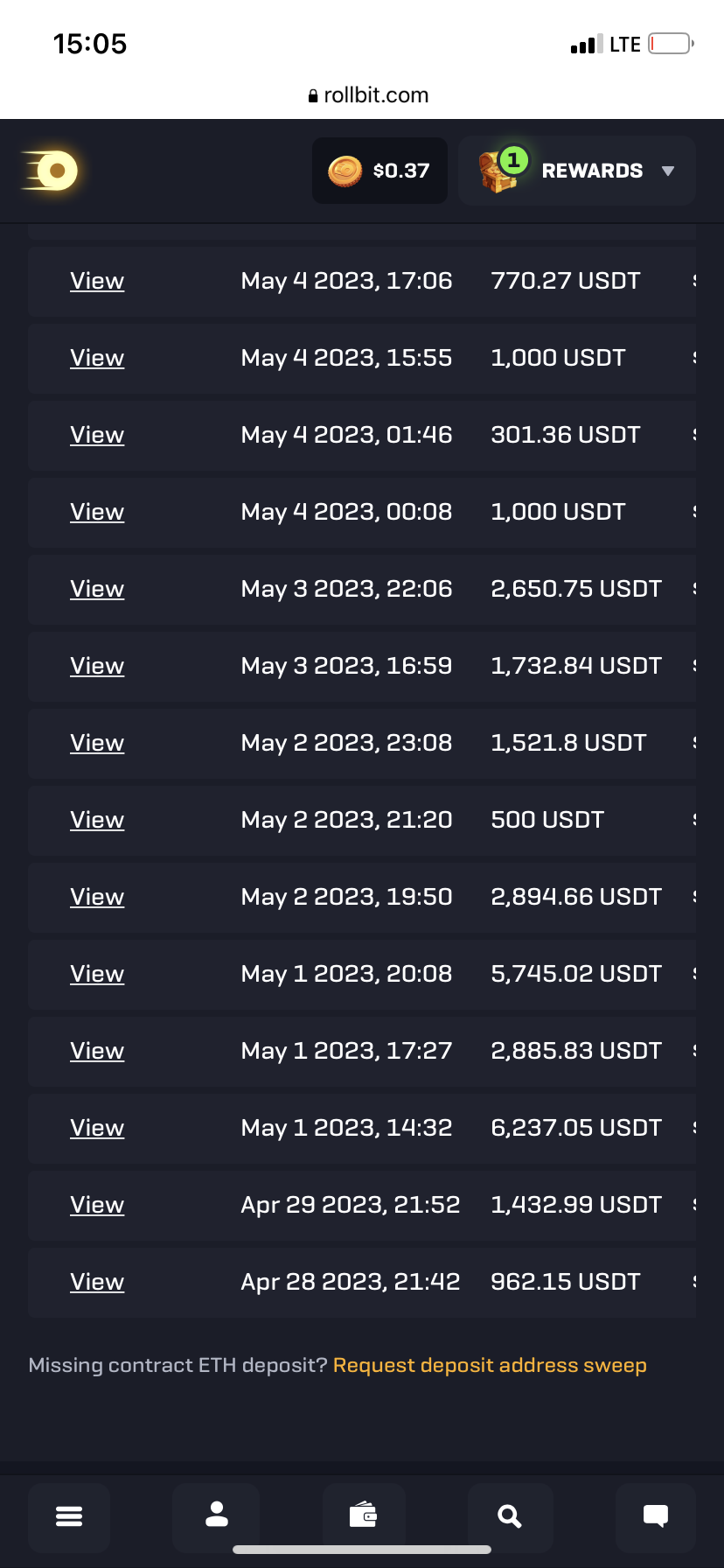Click Request deposit address sweep link
The width and height of the screenshot is (724, 1568).
click(x=490, y=1365)
